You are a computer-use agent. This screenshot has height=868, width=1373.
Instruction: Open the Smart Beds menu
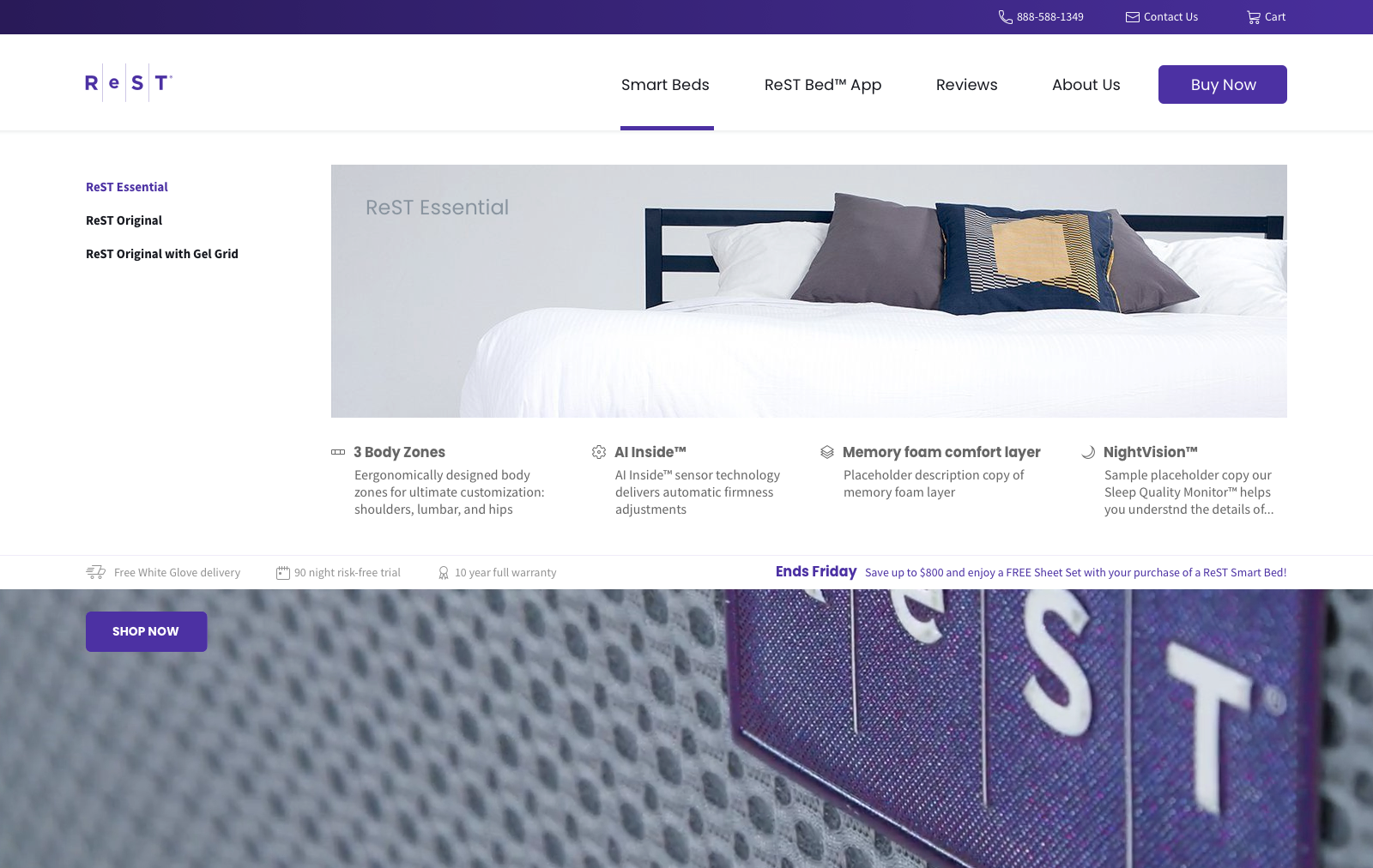point(665,85)
